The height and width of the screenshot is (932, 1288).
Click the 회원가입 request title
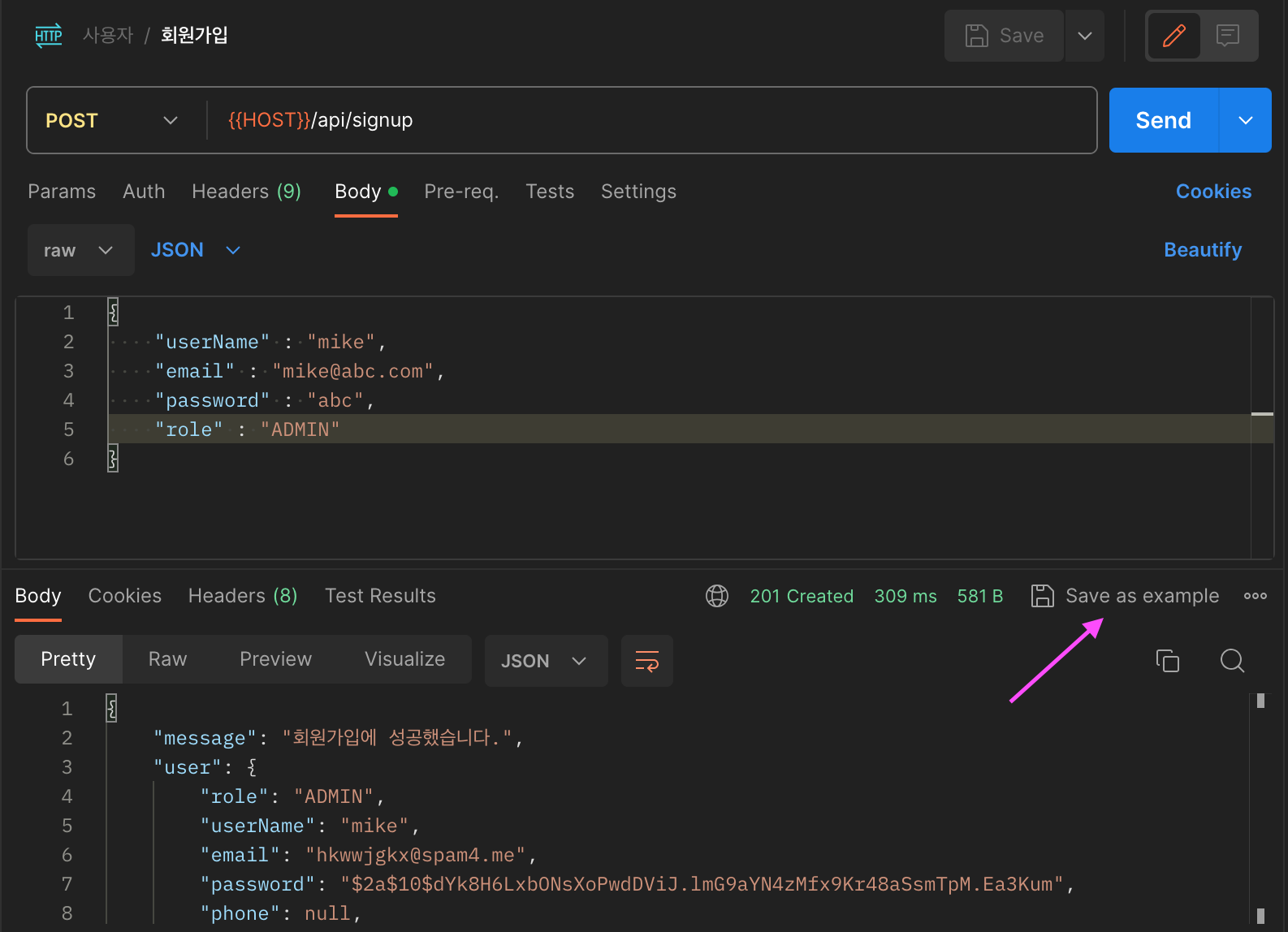click(x=194, y=36)
